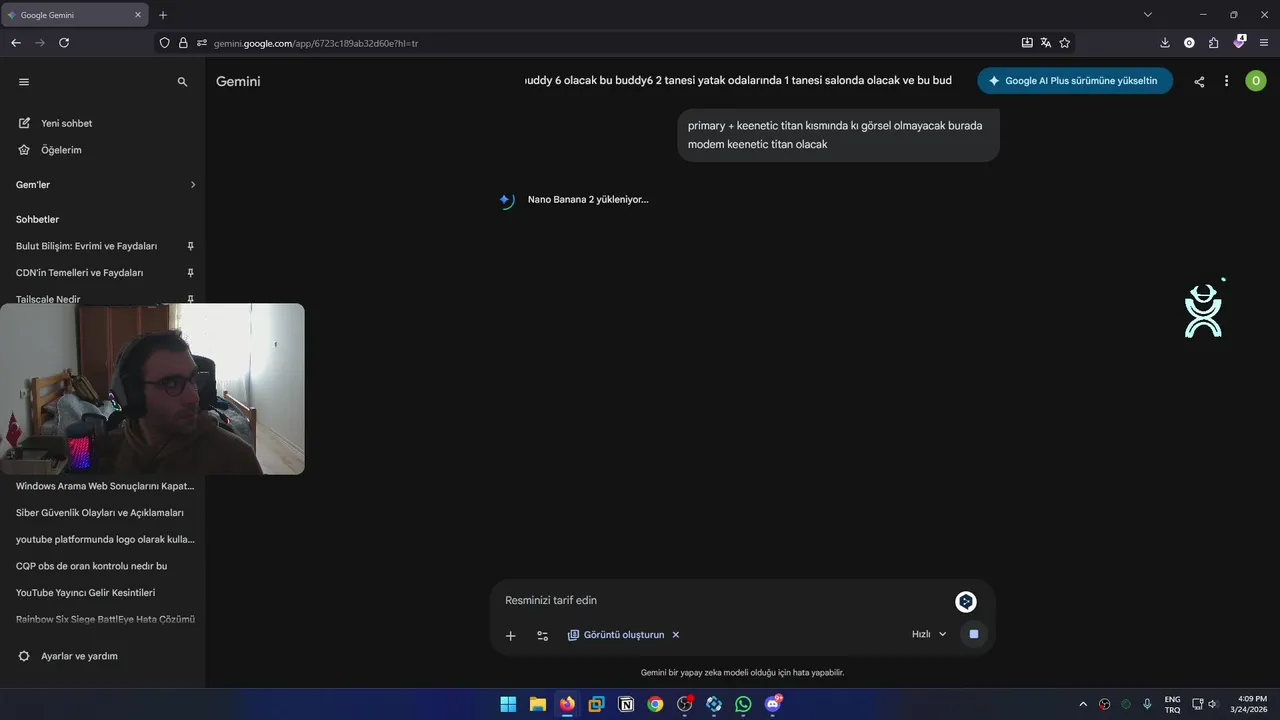Stop the response with the square button
This screenshot has width=1280, height=720.
(974, 634)
